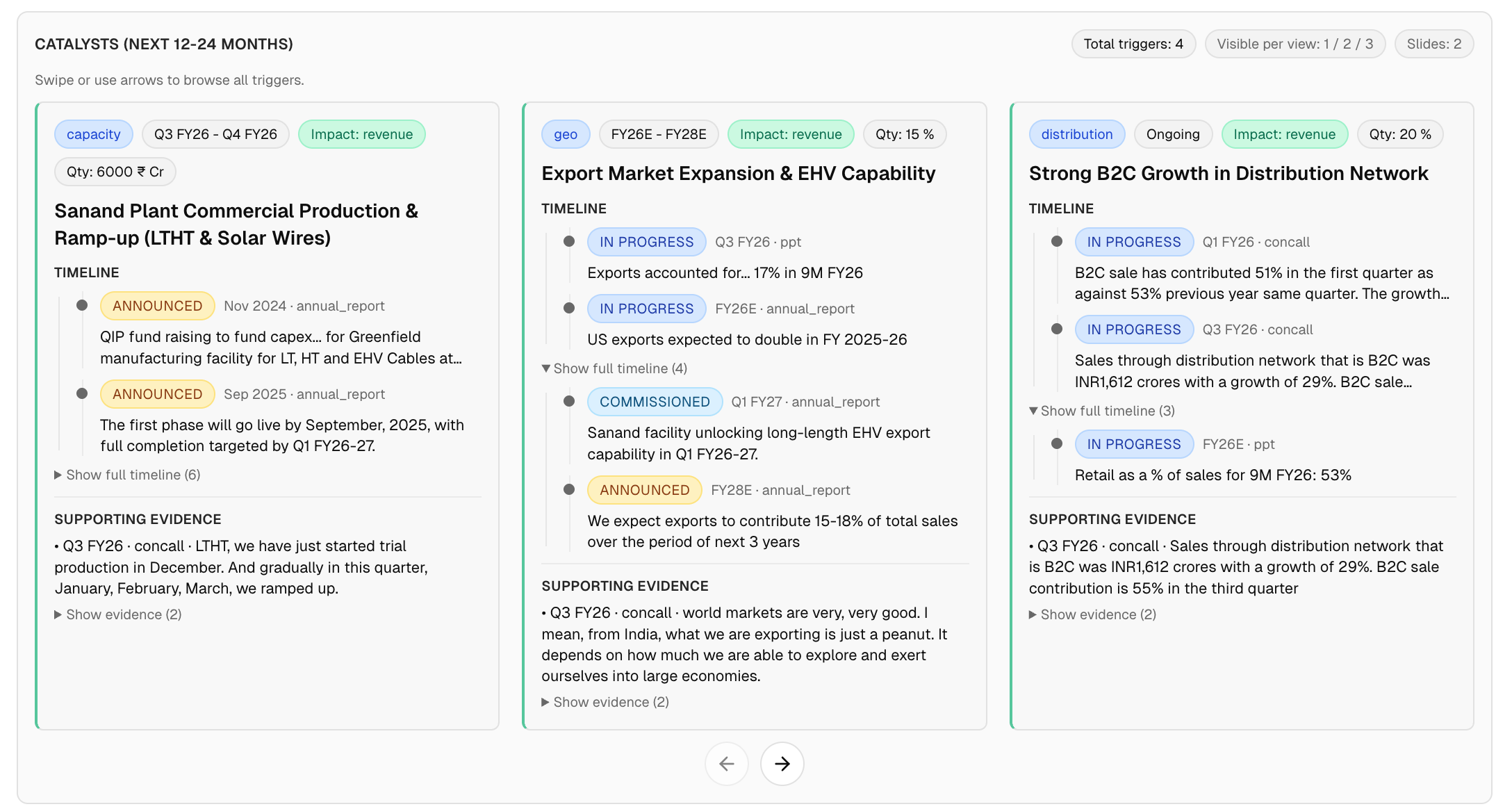This screenshot has width=1512, height=809.
Task: Click the capacity category tag
Action: pos(93,134)
